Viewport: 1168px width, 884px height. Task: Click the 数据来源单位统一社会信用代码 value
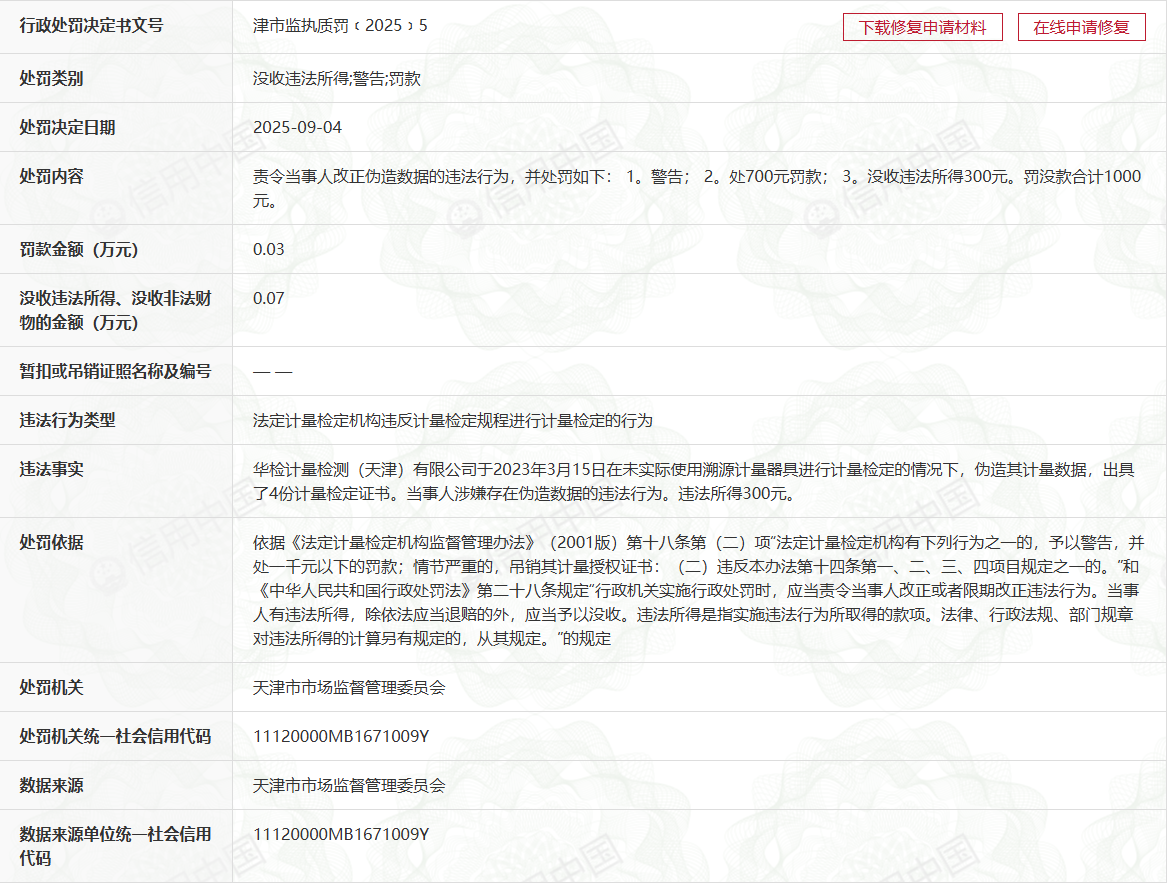pyautogui.click(x=341, y=835)
